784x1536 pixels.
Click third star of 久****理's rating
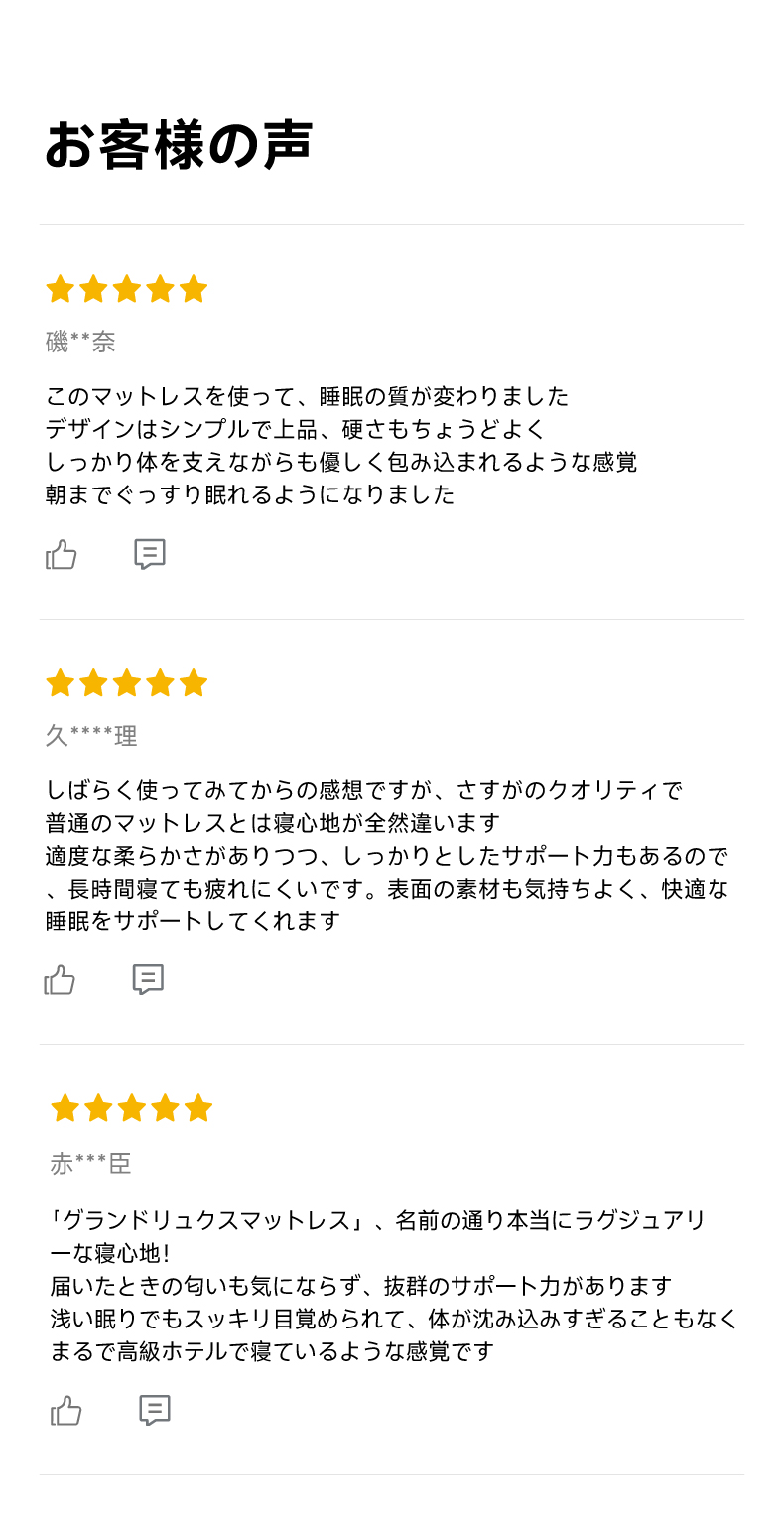click(x=127, y=683)
